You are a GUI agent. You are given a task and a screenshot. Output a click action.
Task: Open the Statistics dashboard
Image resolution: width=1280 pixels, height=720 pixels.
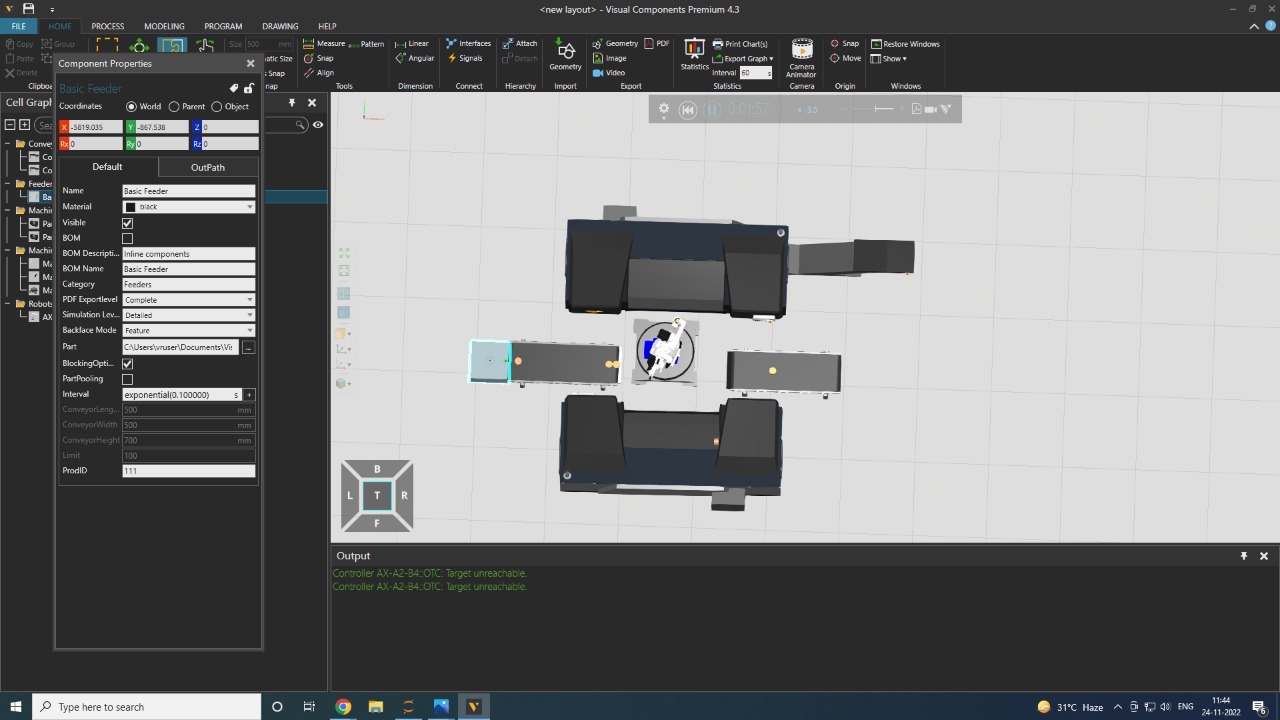[x=694, y=55]
